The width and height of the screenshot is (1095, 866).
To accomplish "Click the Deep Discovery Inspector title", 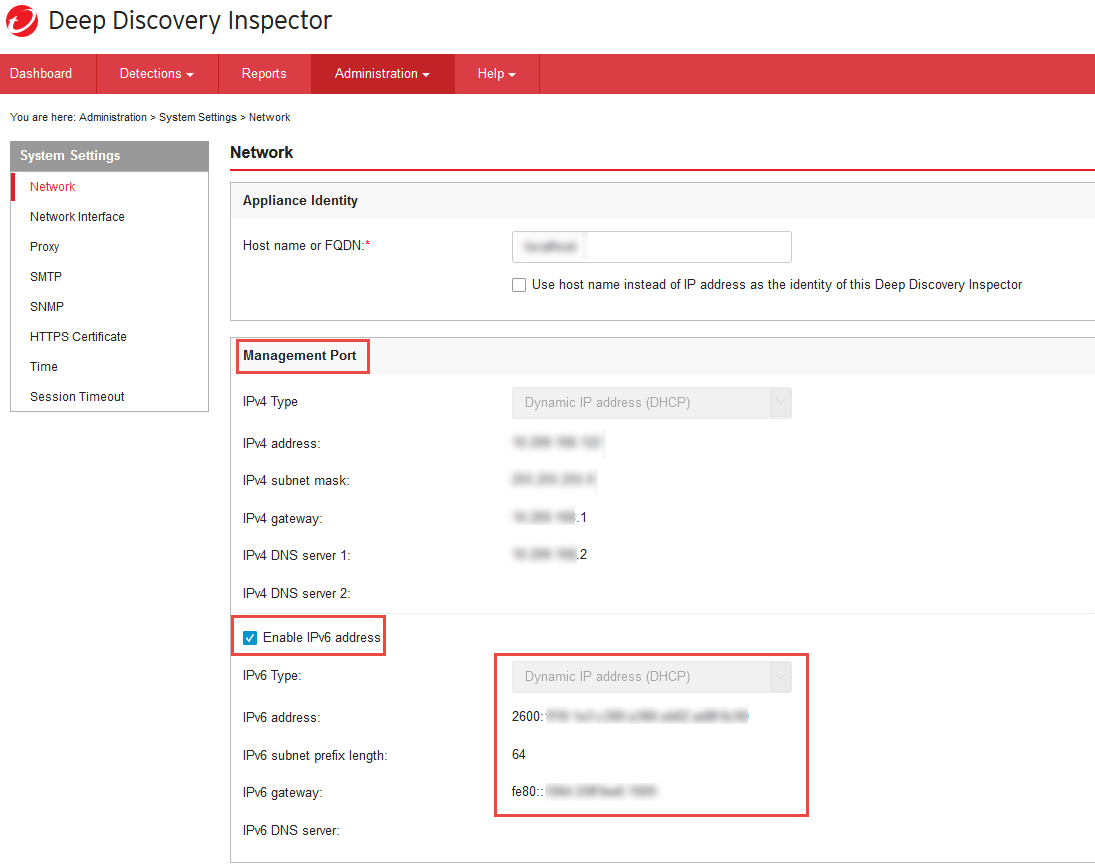I will point(190,21).
